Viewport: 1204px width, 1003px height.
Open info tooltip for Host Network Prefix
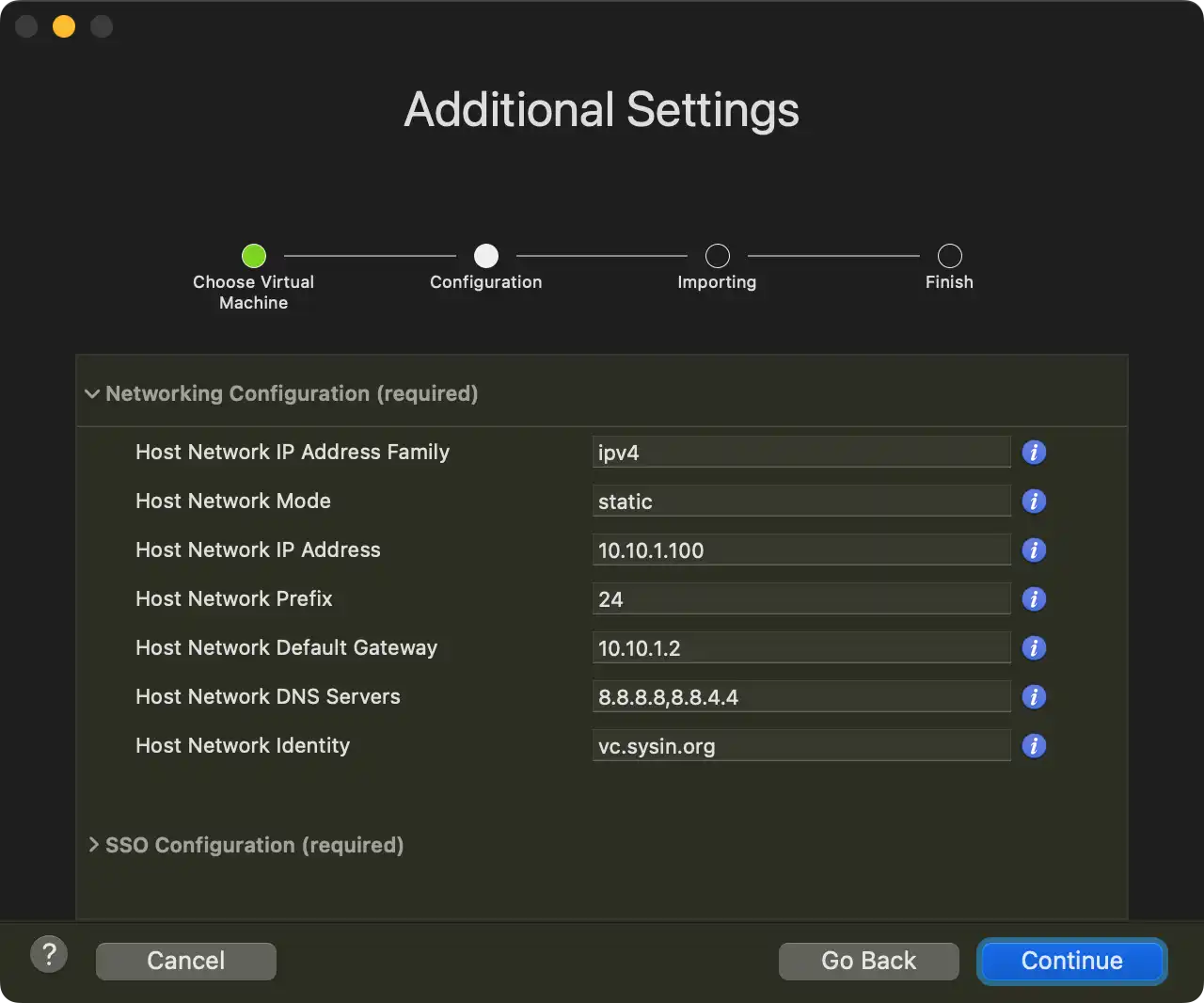[x=1034, y=599]
